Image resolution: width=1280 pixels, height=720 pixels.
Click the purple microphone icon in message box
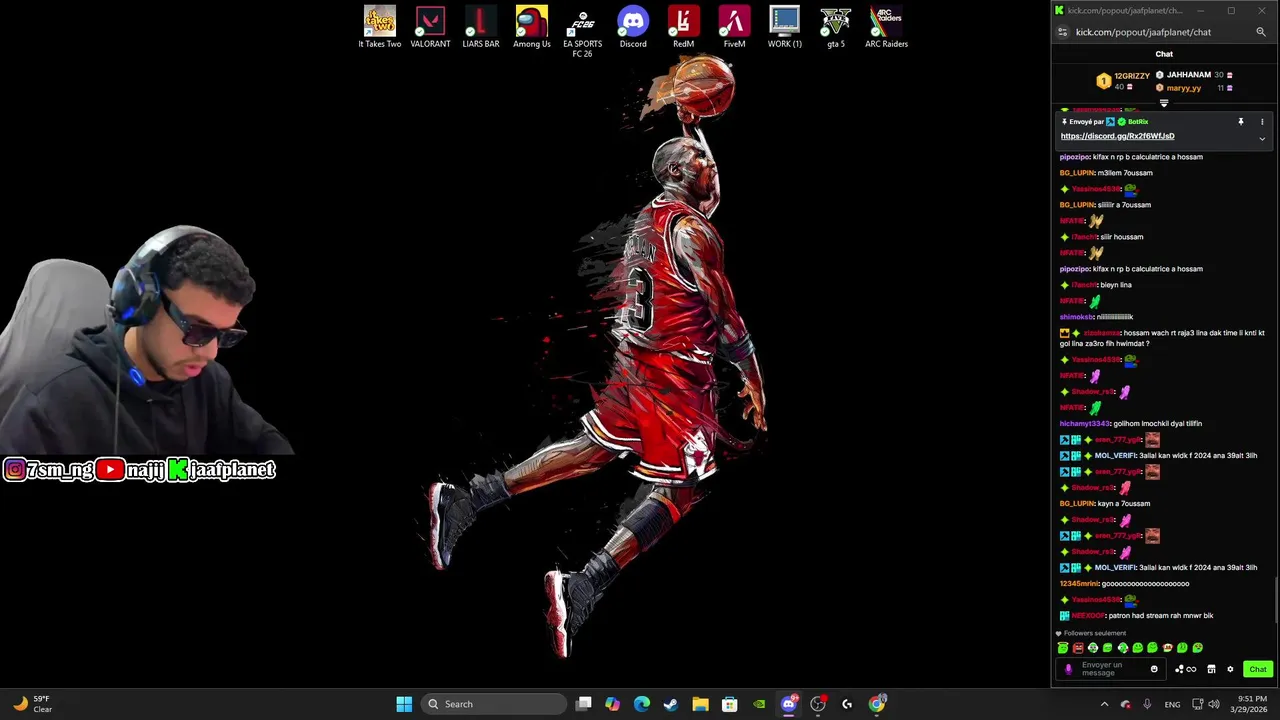point(1068,669)
